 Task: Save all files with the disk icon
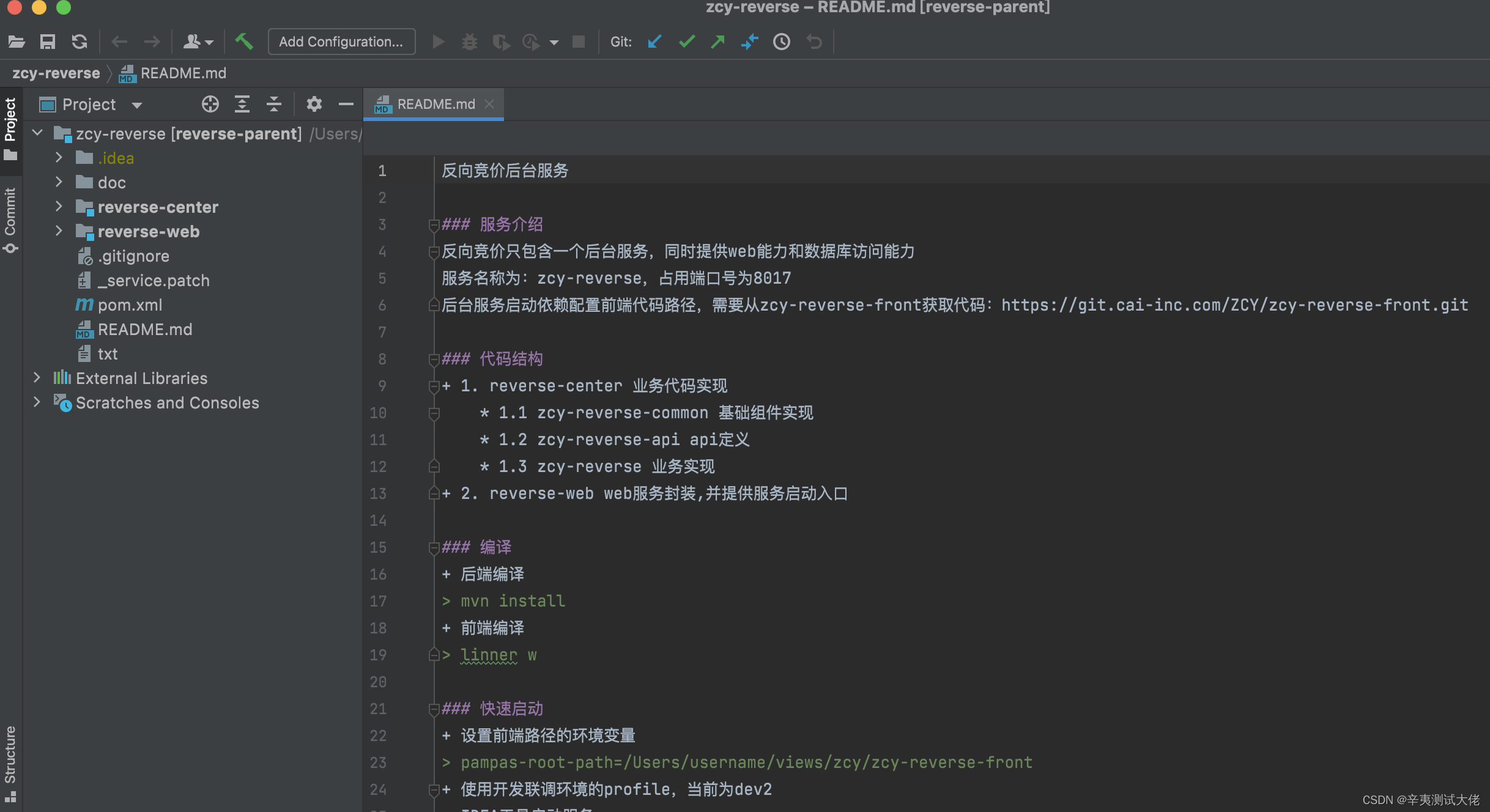(48, 42)
